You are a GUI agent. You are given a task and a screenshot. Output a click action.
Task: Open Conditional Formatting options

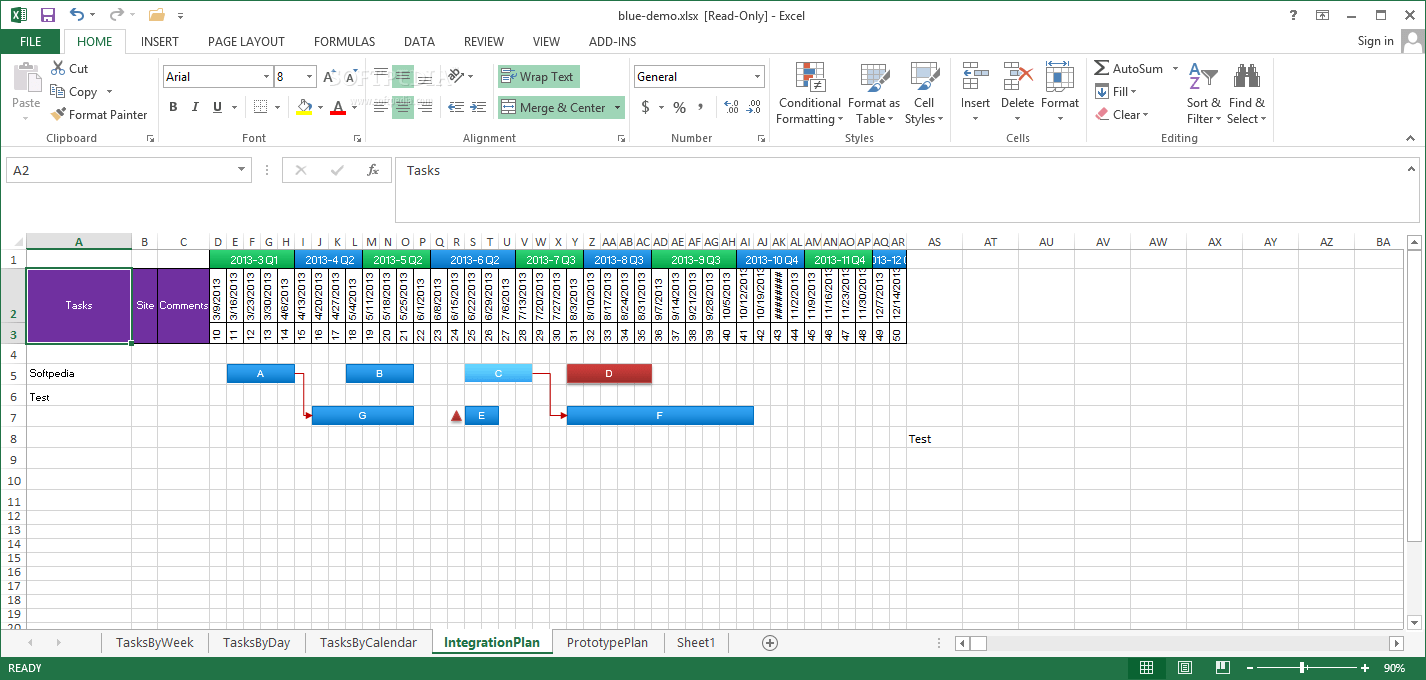(809, 94)
